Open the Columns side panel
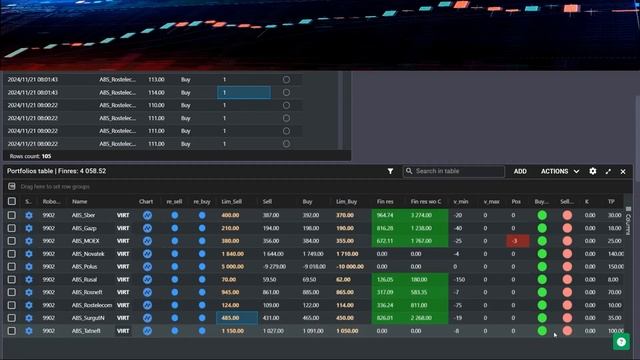 (628, 221)
